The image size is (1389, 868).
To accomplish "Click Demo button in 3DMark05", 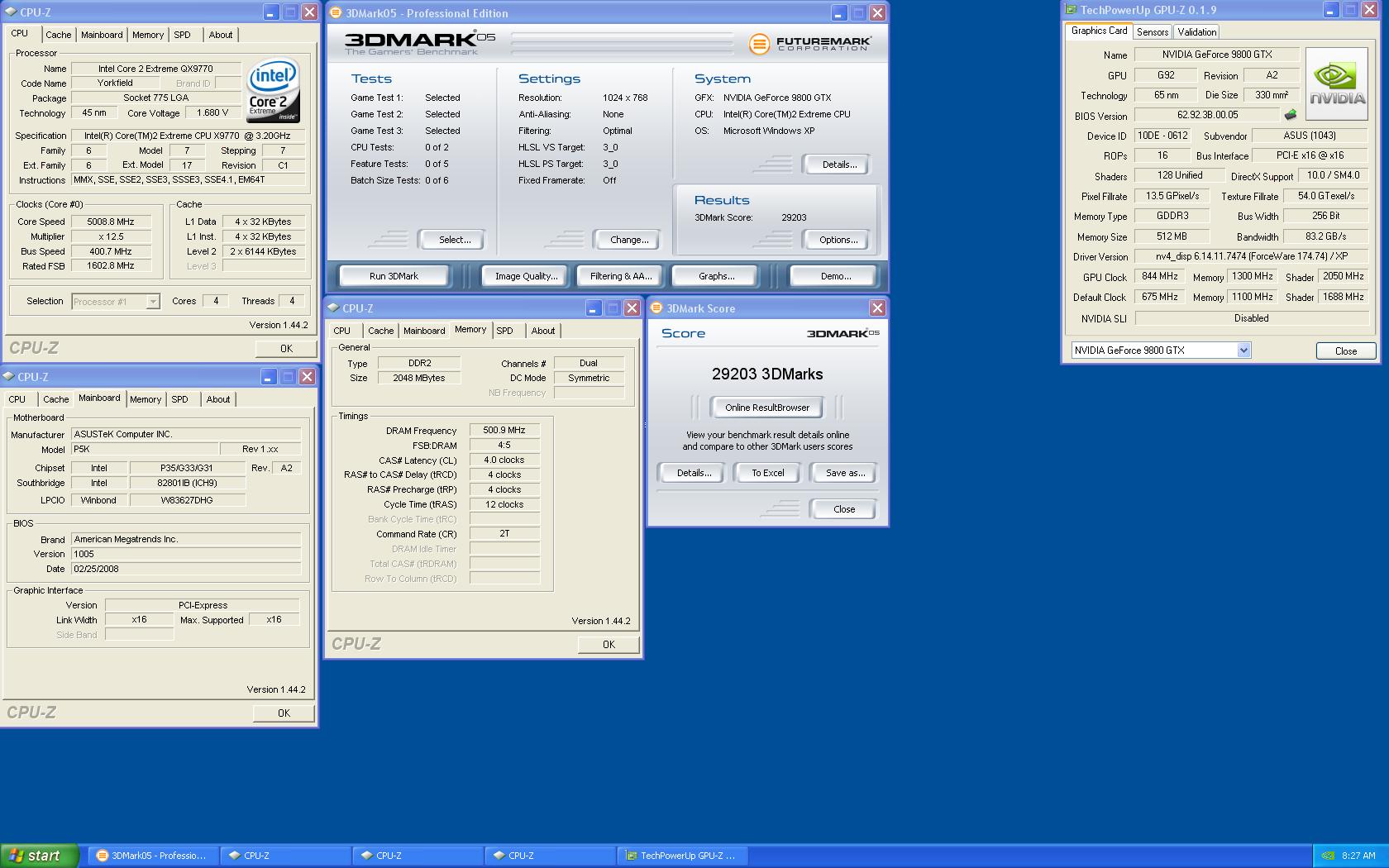I will (835, 276).
